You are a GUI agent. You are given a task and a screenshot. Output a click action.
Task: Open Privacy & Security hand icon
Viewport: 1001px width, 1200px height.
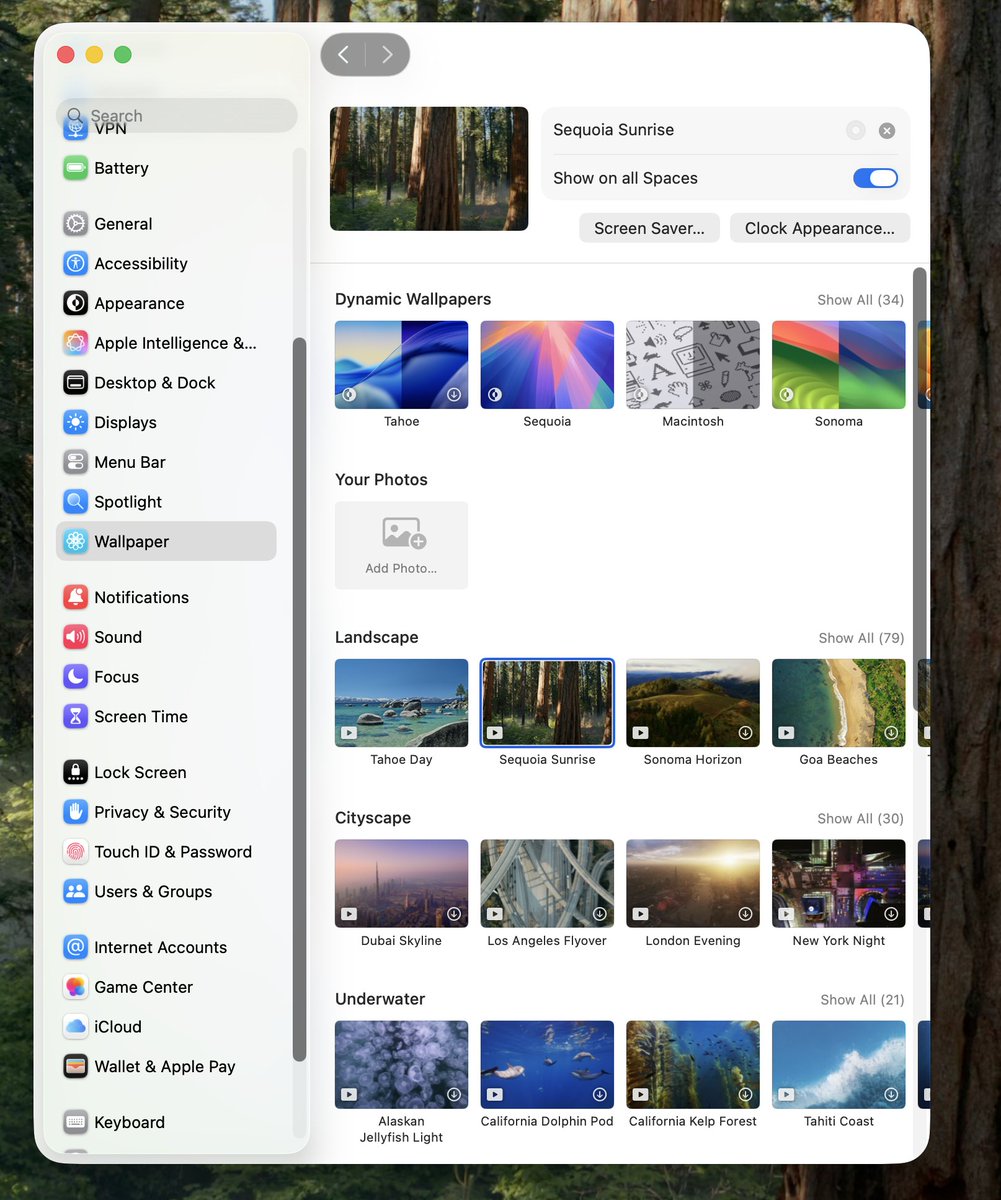(x=76, y=812)
